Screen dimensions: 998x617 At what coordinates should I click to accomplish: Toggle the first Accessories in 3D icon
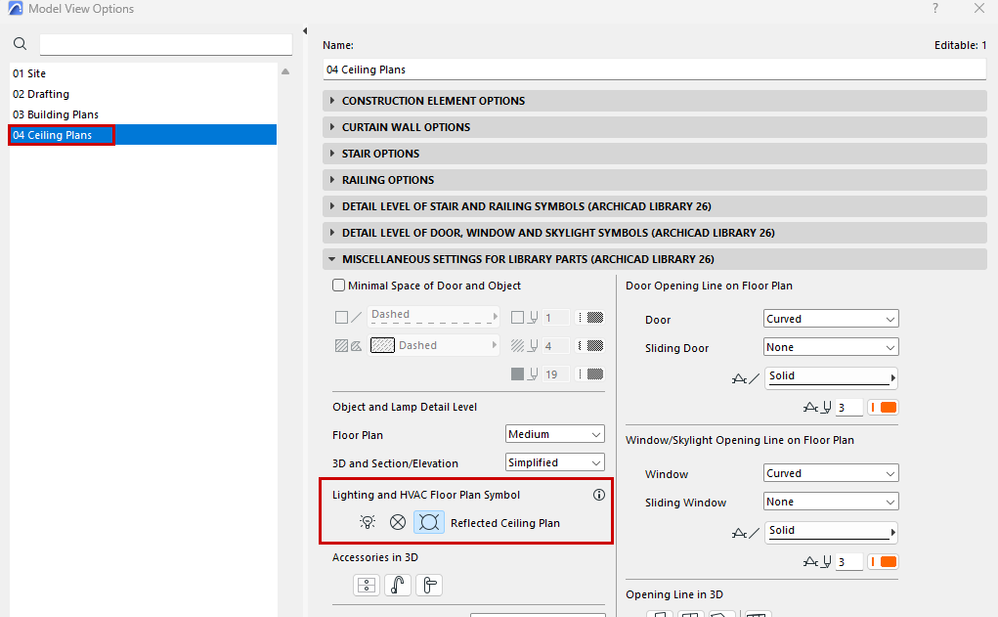[x=367, y=585]
